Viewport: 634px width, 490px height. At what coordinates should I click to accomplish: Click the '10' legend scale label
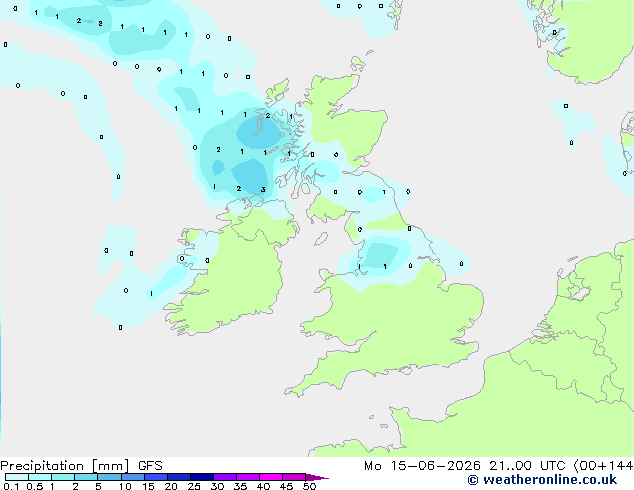click(x=125, y=486)
